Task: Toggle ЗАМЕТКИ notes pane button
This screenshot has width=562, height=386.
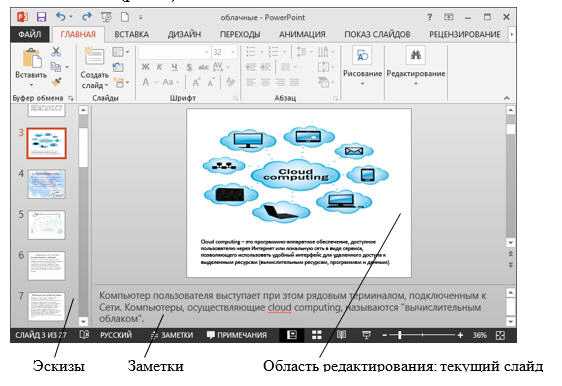Action: 172,335
